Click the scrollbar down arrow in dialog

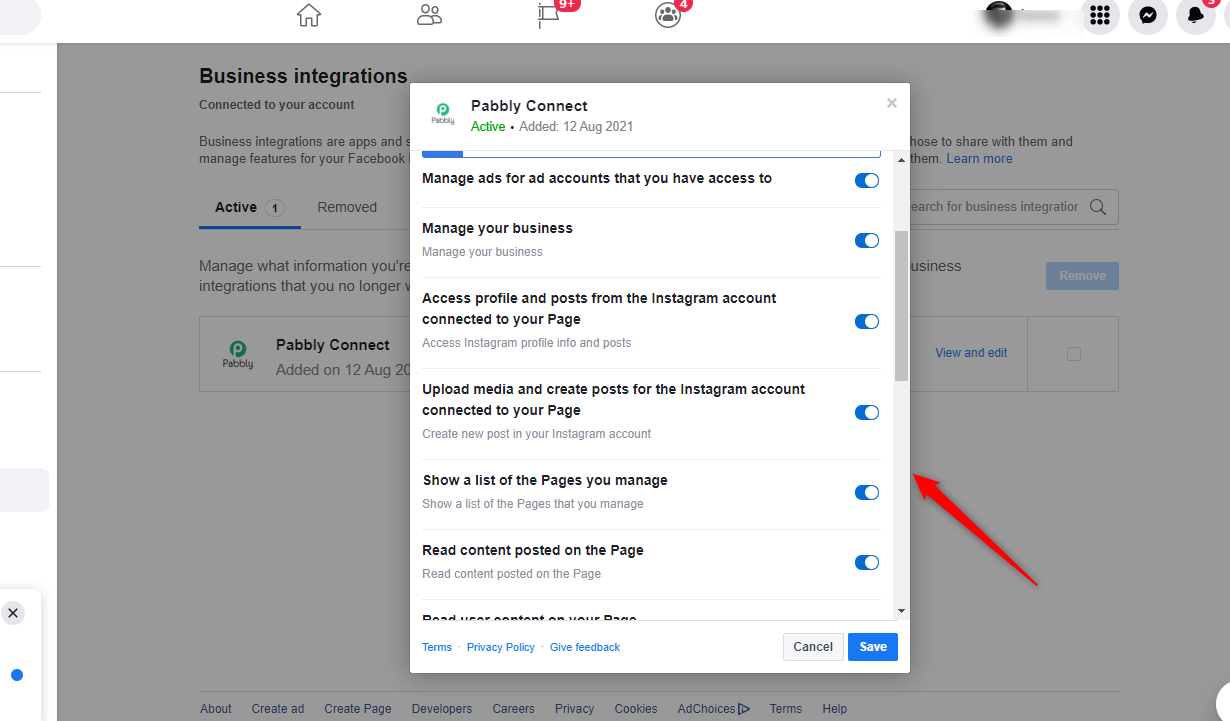pos(901,611)
